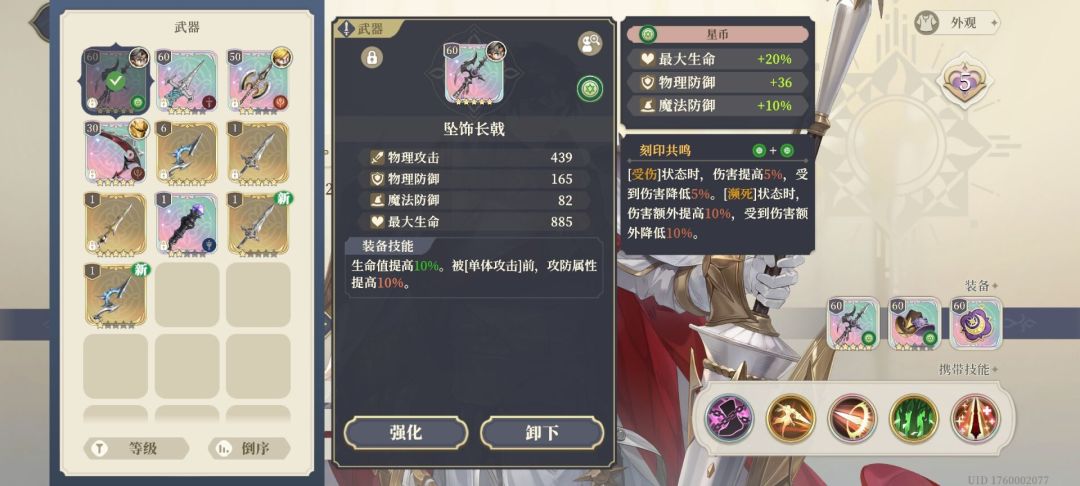The width and height of the screenshot is (1080, 486).
Task: Toggle the 倒序 reverse order option
Action: (x=249, y=449)
